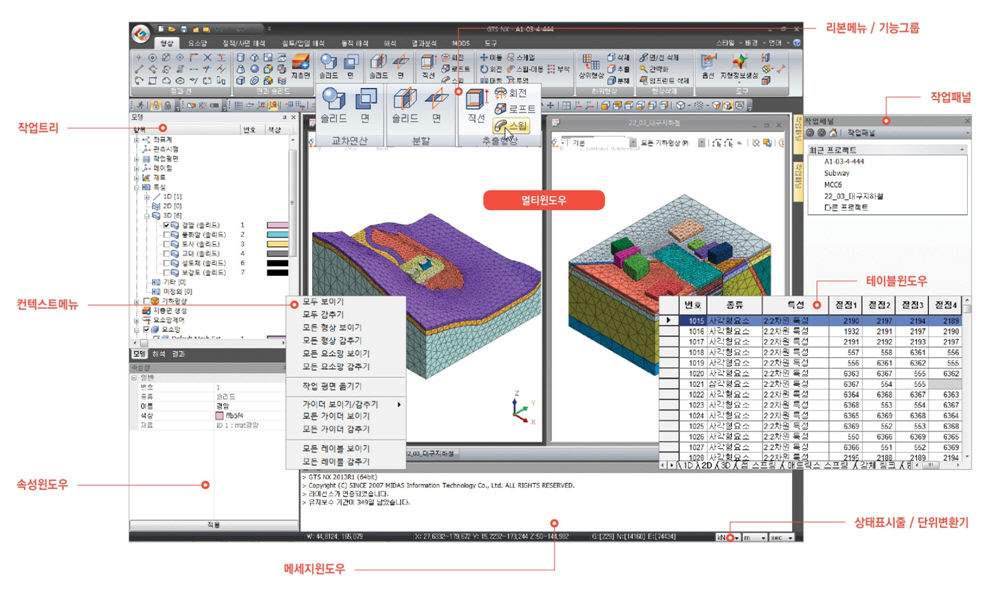
Task: Click the large 스윕 (Sweep) extrude icon
Action: tap(510, 126)
